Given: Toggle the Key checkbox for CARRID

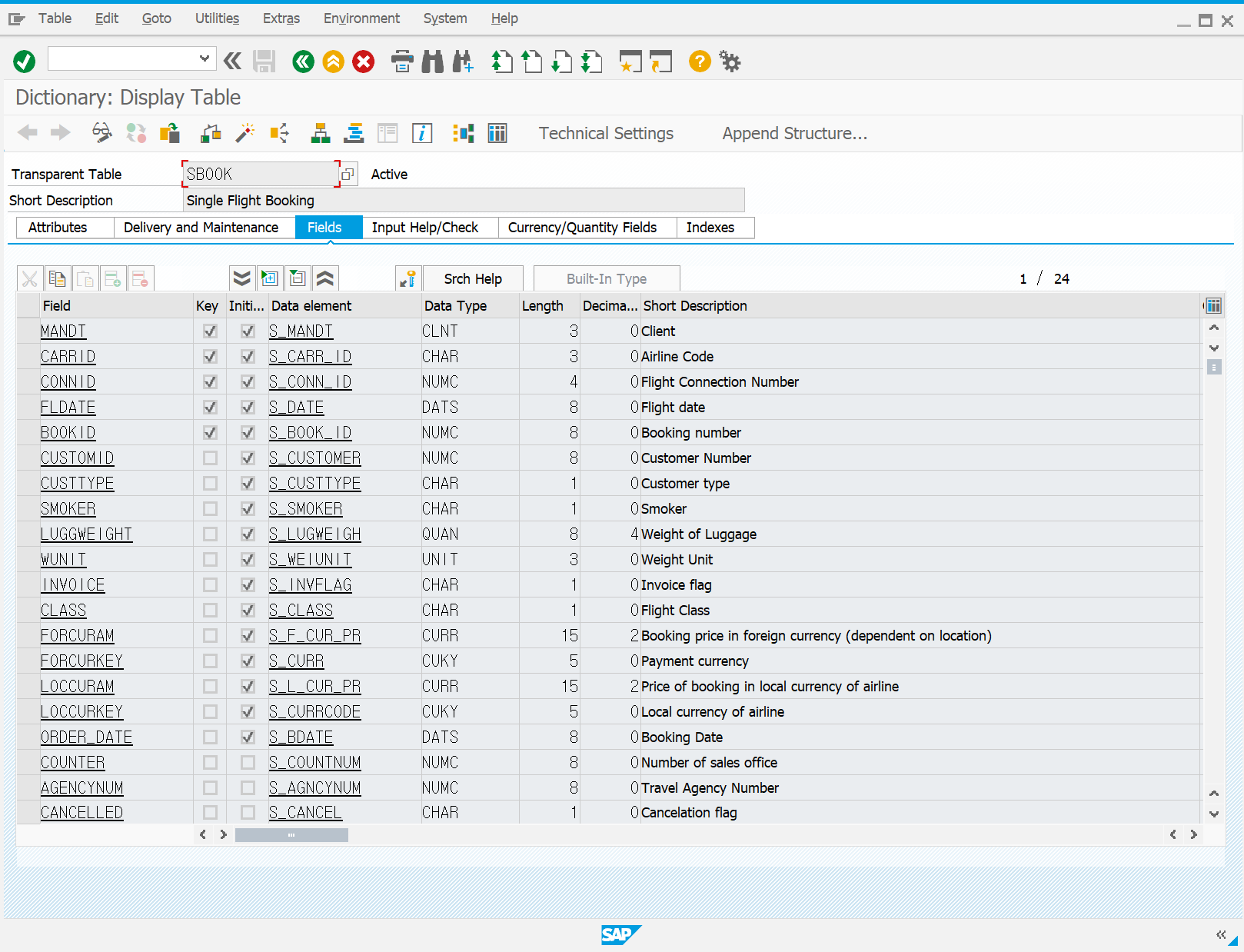Looking at the screenshot, I should click(210, 357).
